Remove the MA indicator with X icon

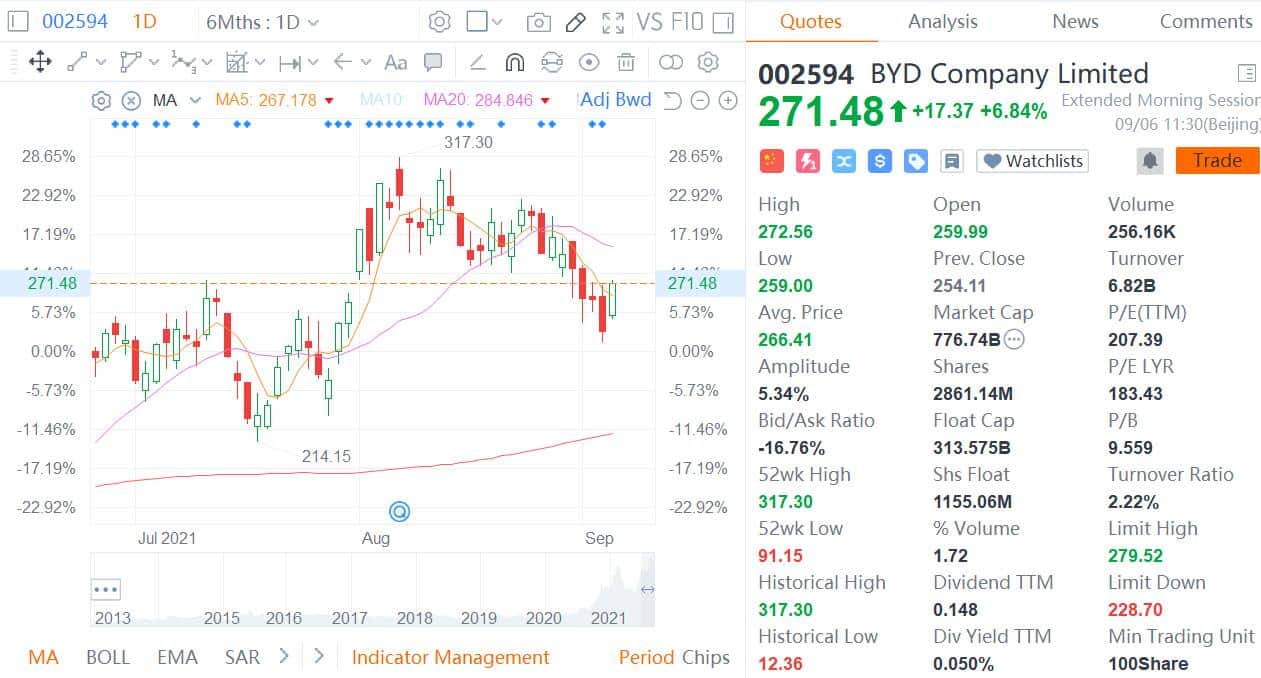tap(131, 100)
